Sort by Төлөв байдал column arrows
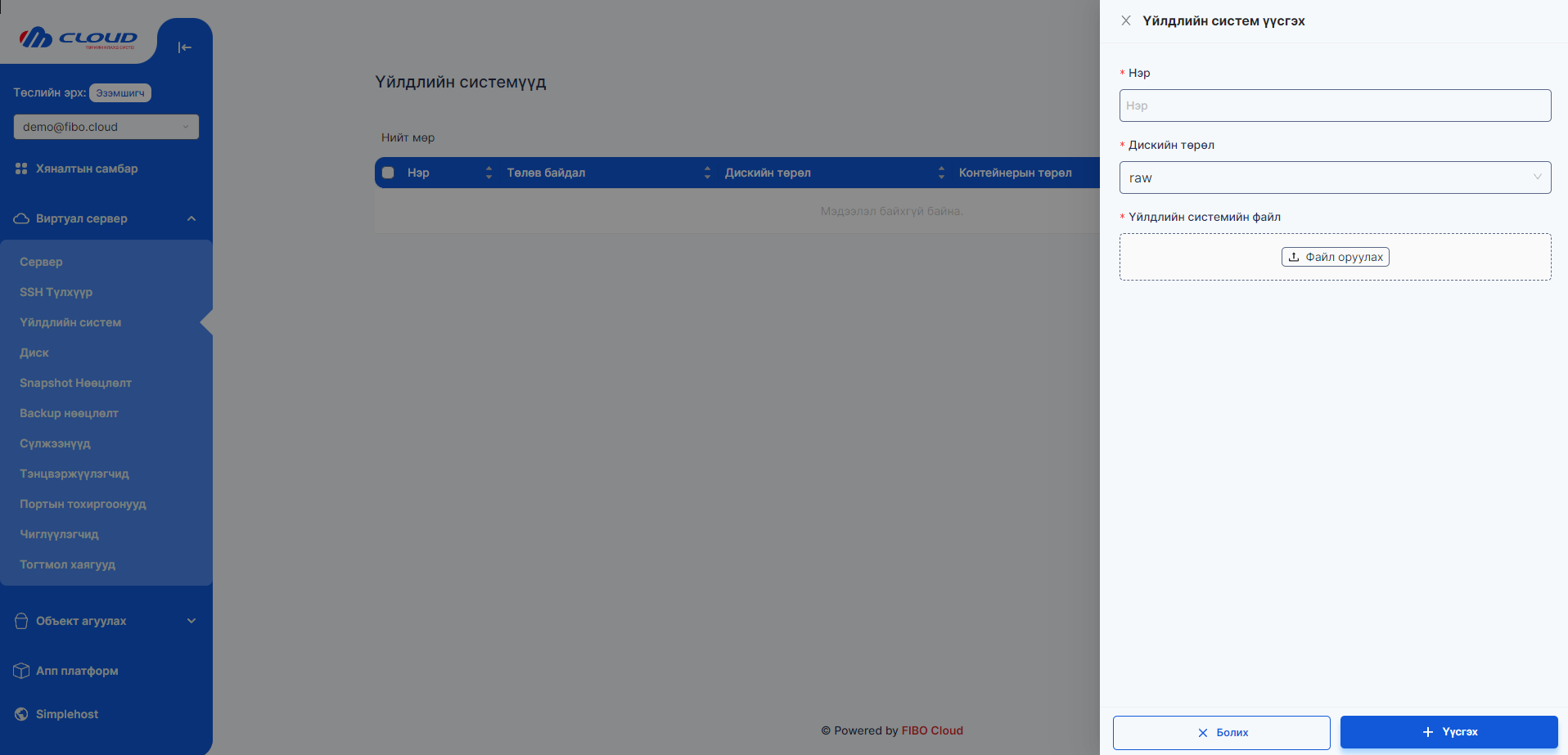The height and width of the screenshot is (755, 1568). click(707, 173)
